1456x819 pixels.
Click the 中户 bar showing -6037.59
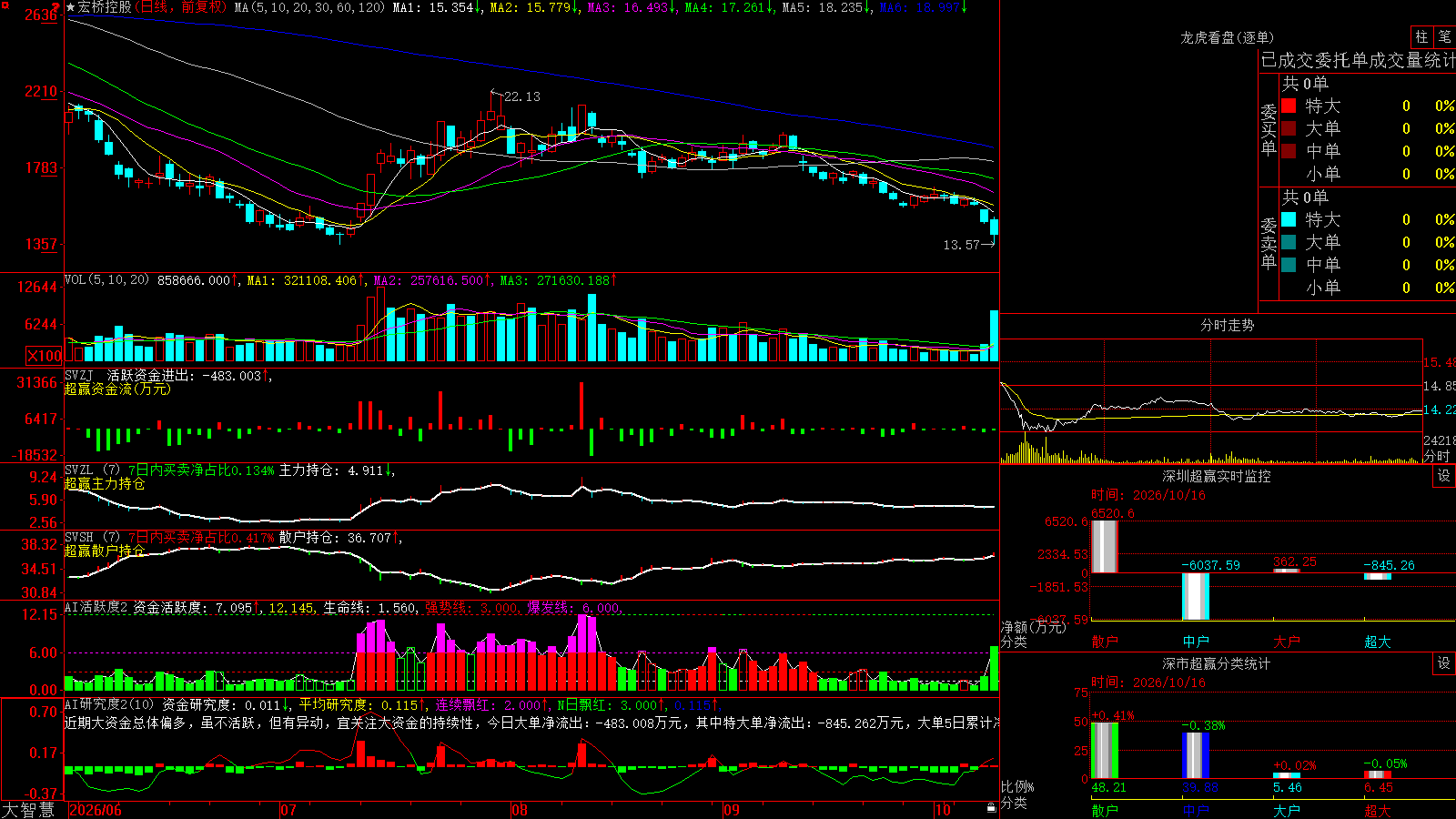coord(1196,596)
